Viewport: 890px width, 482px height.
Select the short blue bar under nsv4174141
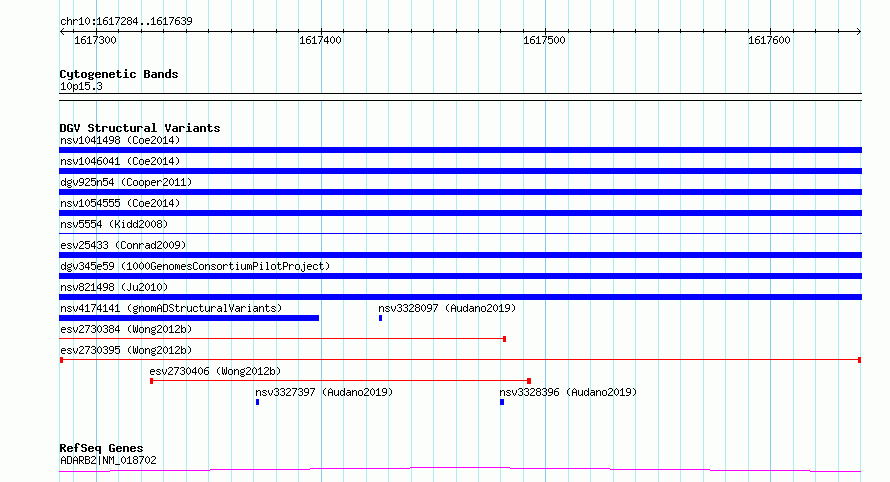(x=189, y=318)
